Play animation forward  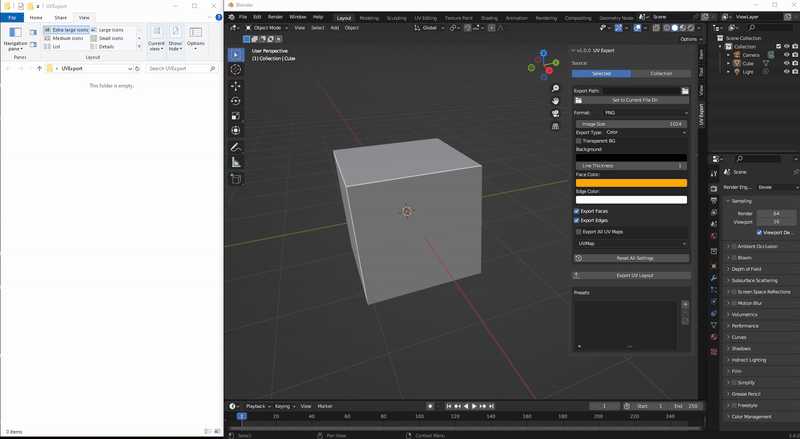tap(474, 406)
